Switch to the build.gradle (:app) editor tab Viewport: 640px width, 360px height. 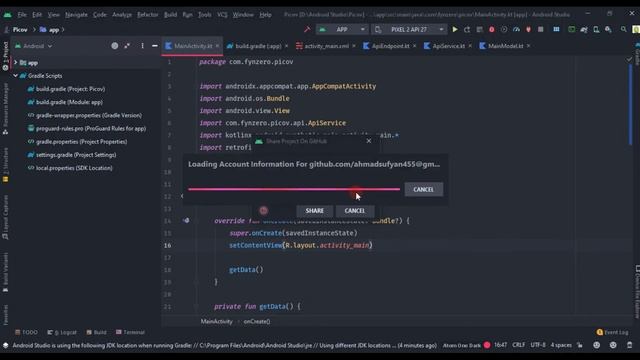click(258, 46)
